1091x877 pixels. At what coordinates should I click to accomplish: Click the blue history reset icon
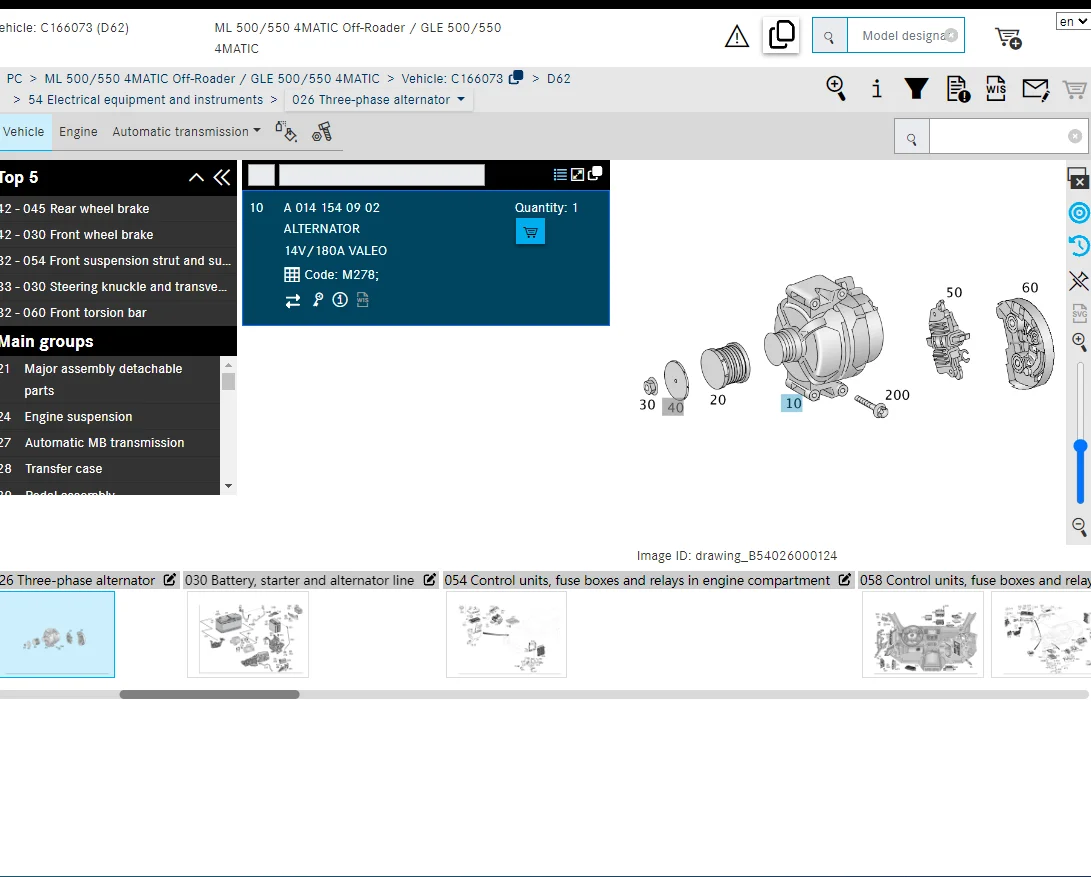click(x=1079, y=246)
